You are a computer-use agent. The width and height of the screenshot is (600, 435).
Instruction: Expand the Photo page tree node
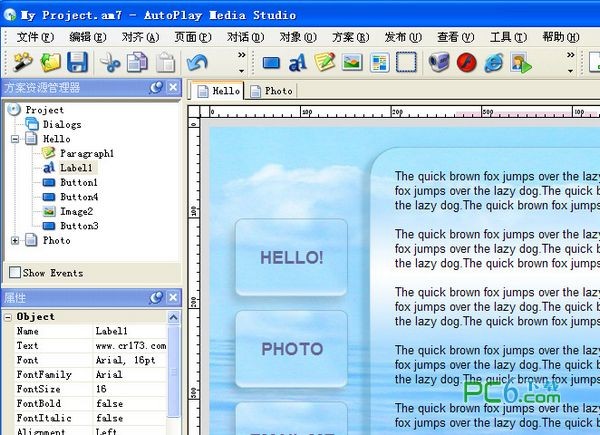15,240
